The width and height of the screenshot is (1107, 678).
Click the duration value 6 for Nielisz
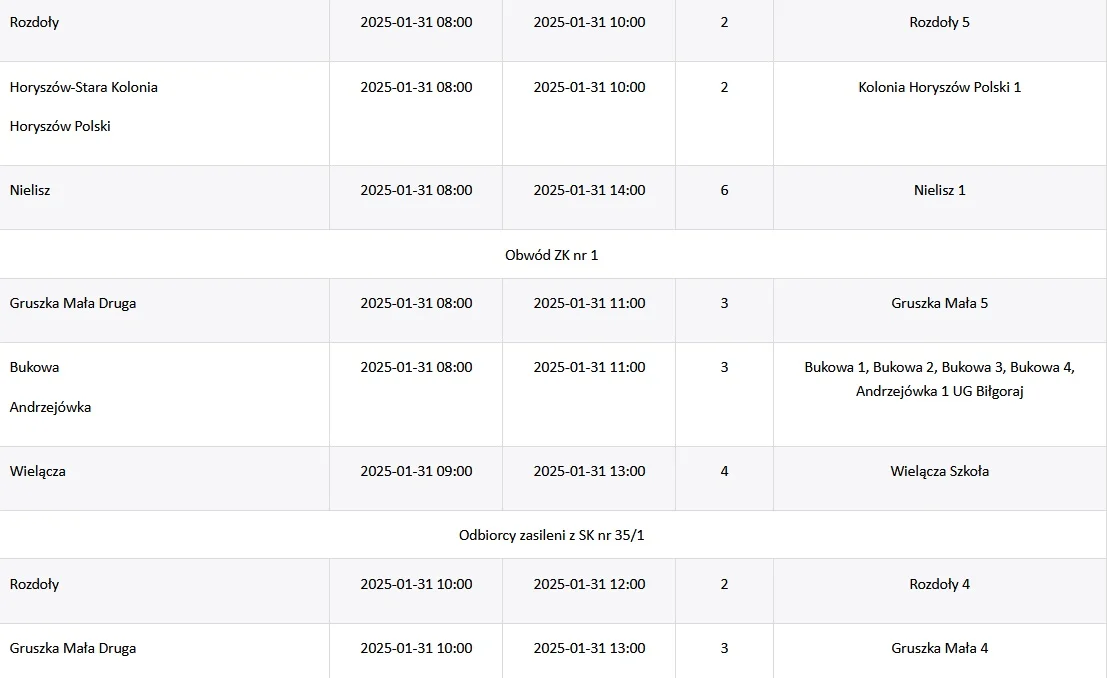[724, 190]
